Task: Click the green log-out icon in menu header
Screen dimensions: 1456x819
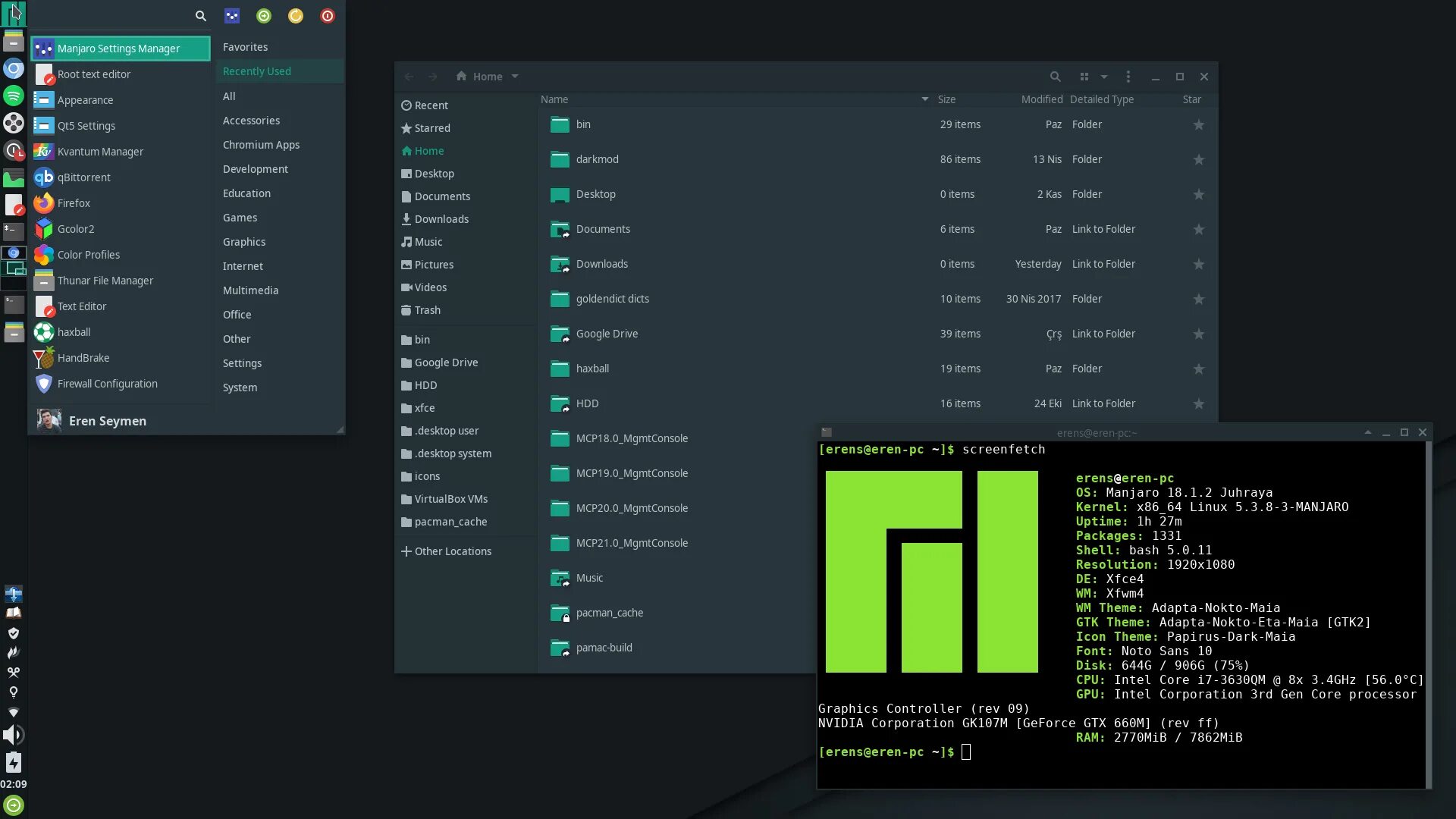Action: click(264, 16)
